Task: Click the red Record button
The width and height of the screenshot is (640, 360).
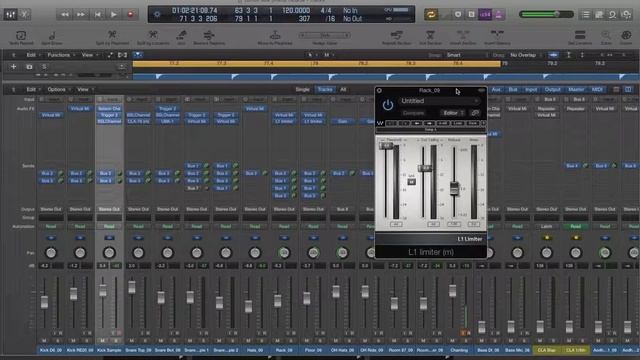Action: tap(130, 15)
